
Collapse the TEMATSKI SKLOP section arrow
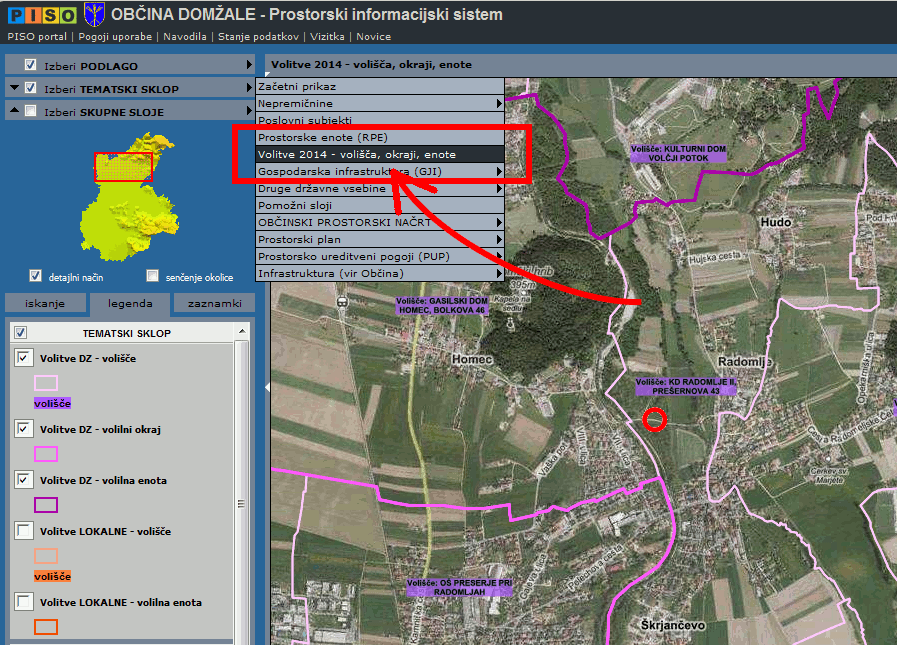tap(14, 88)
